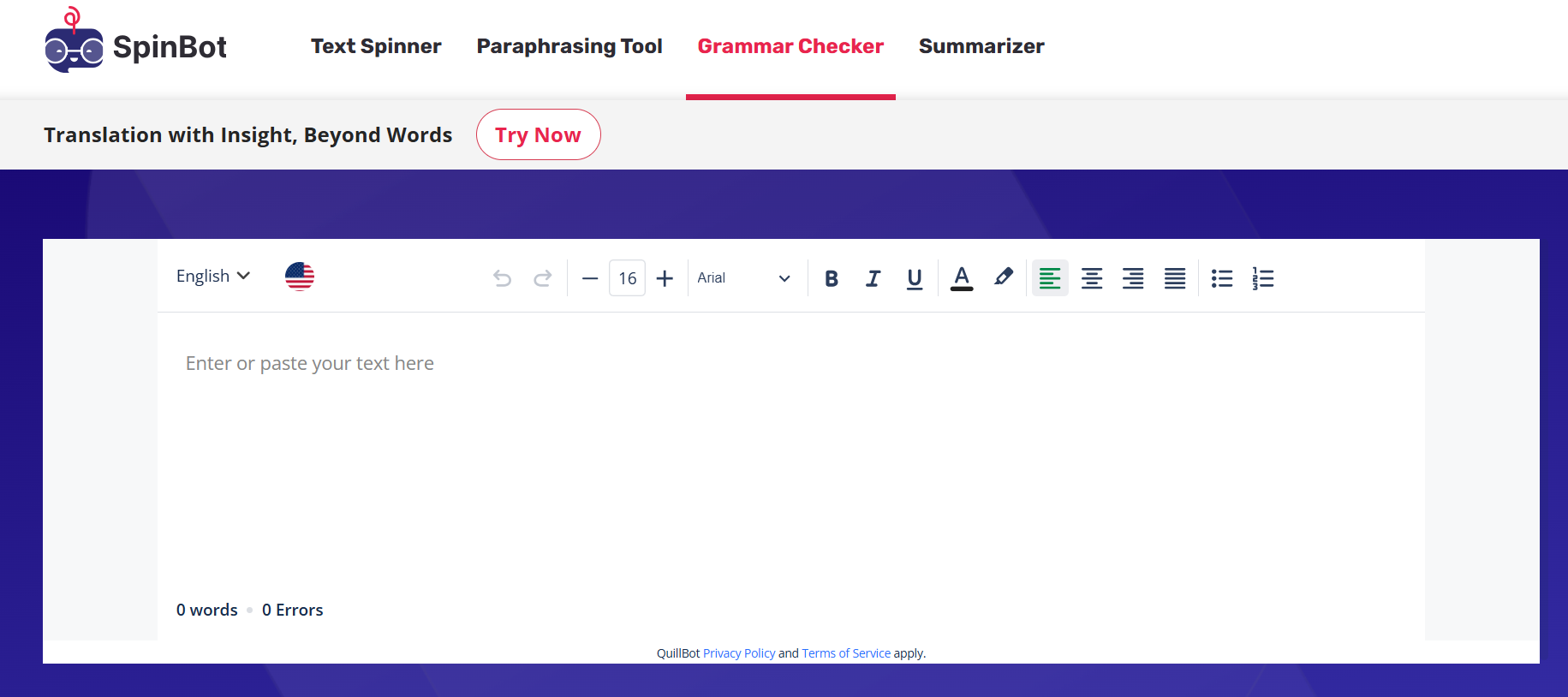
Task: Justify the text alignment
Action: 1175,278
